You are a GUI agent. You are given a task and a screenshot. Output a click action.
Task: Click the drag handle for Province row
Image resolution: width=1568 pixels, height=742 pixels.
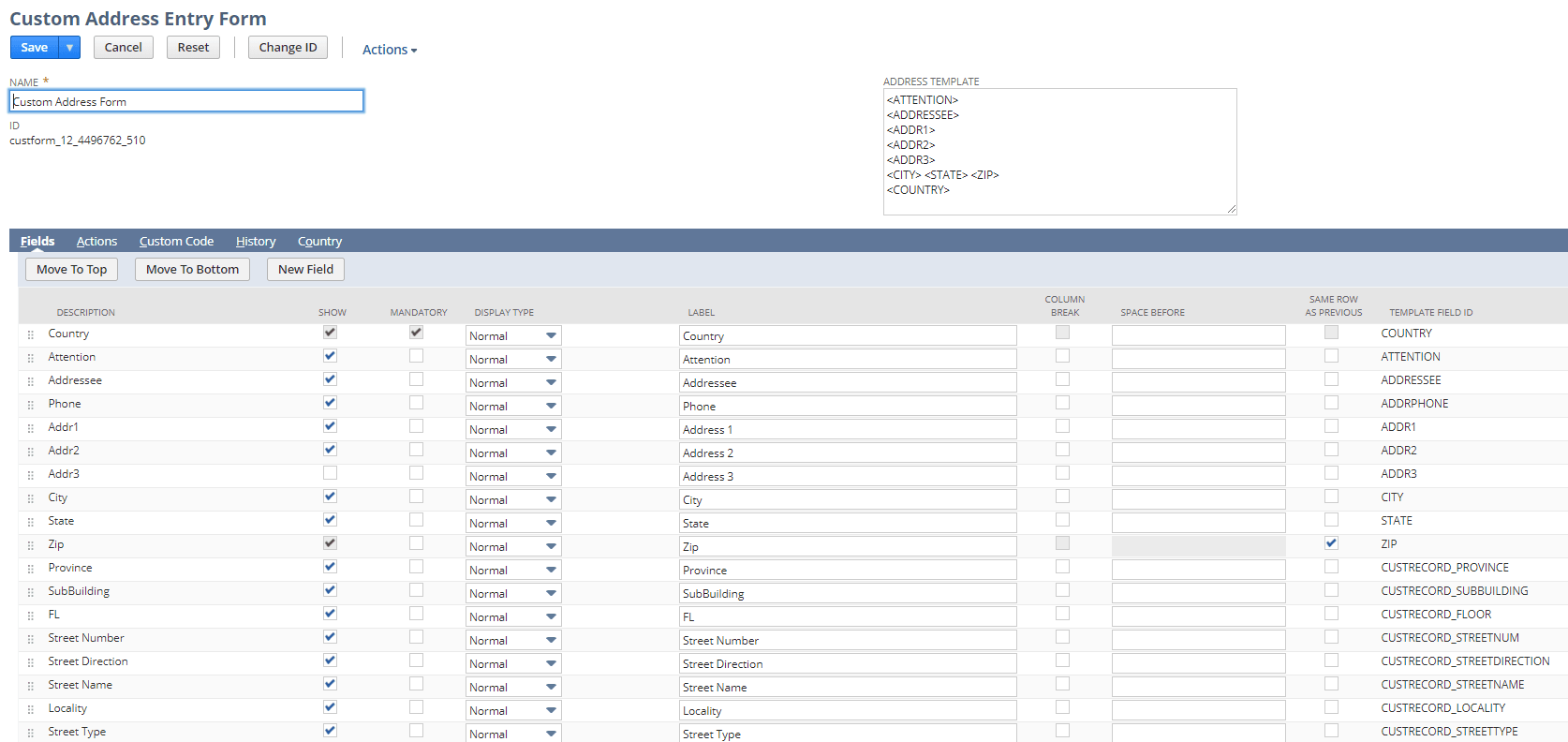[x=30, y=569]
